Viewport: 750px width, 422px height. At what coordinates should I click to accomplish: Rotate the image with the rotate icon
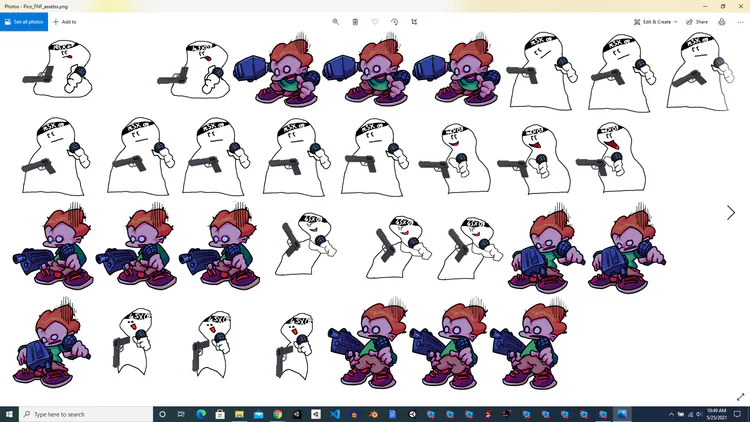point(394,22)
